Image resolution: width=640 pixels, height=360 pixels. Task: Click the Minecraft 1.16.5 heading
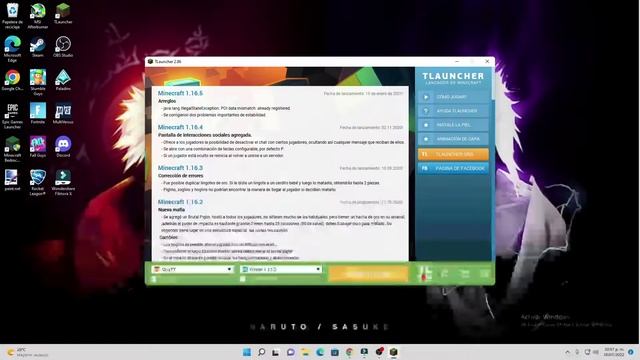180,93
